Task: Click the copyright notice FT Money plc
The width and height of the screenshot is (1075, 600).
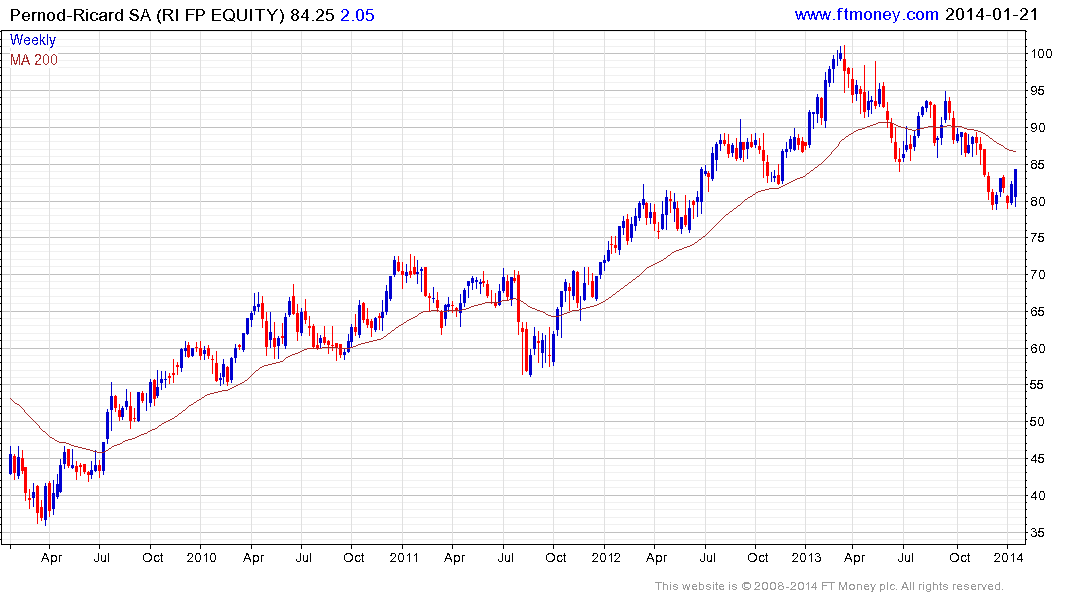Action: click(x=829, y=586)
